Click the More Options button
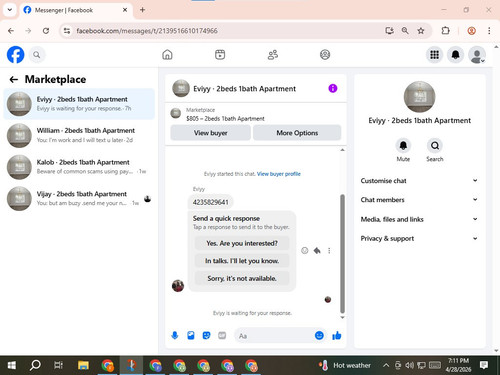Image resolution: width=500 pixels, height=375 pixels. pyautogui.click(x=297, y=133)
